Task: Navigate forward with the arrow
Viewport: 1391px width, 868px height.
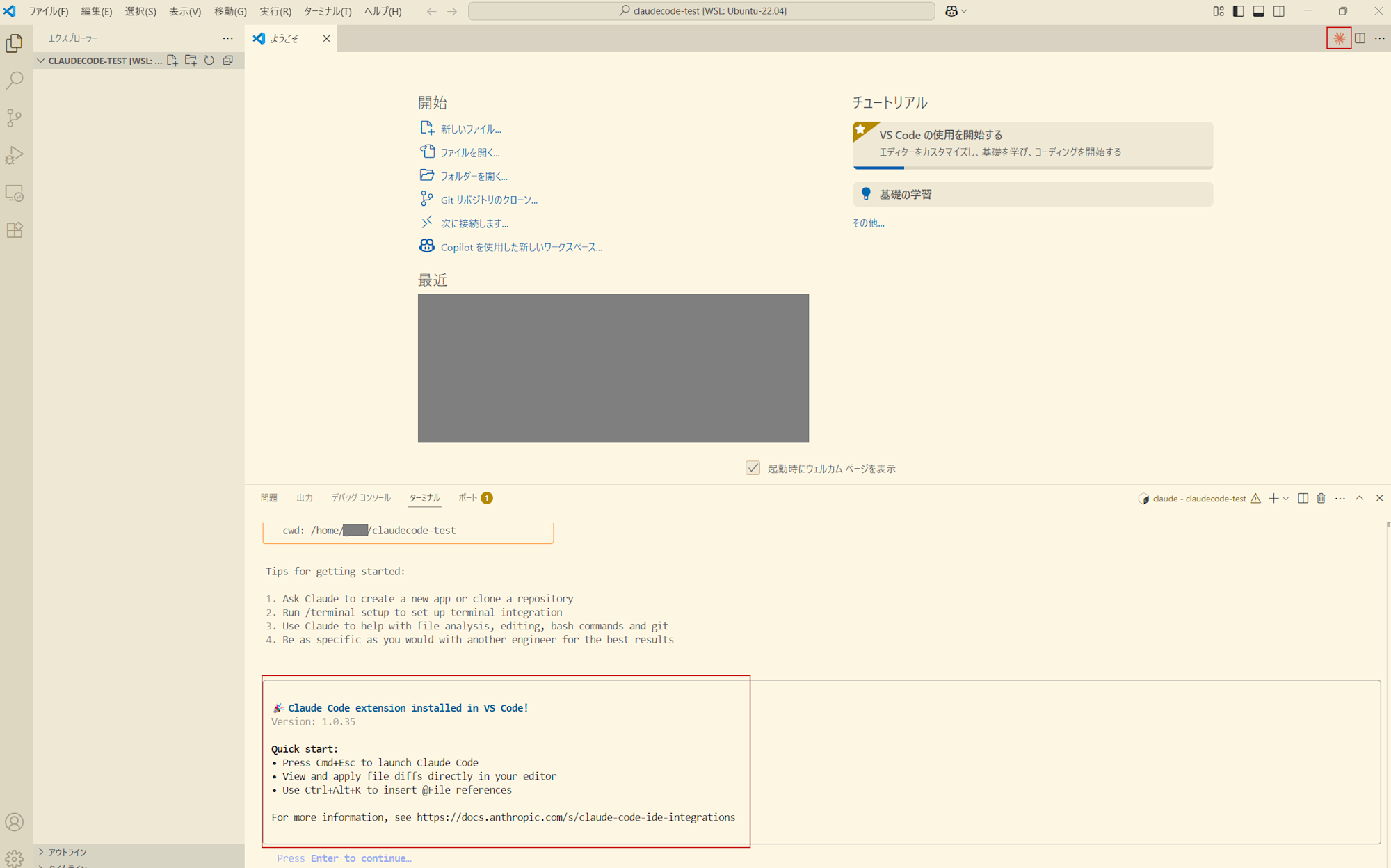Action: 452,11
